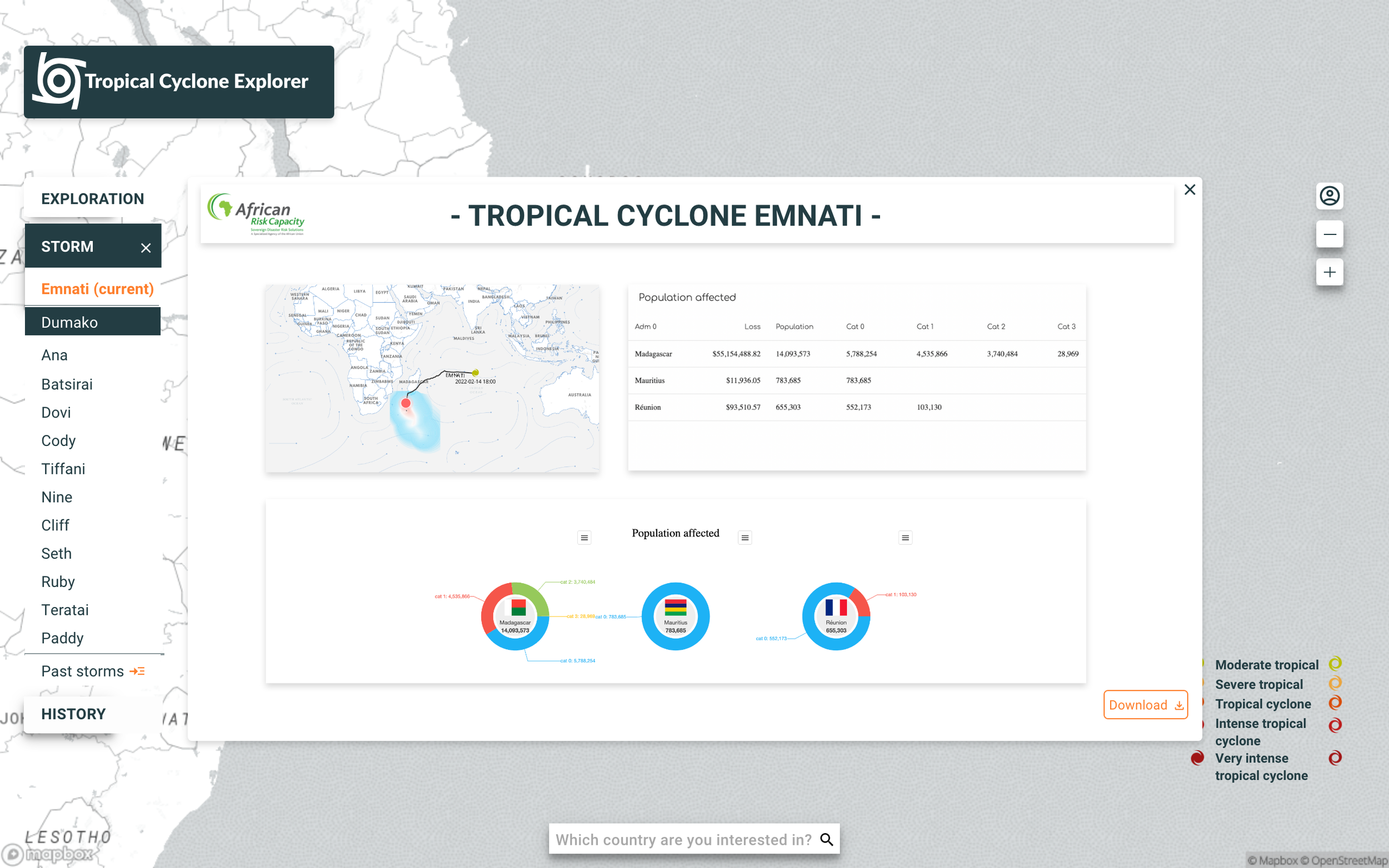Screen dimensions: 1389x868
Task: Click the Tropical cyclone legend swirl icon
Action: (1335, 703)
